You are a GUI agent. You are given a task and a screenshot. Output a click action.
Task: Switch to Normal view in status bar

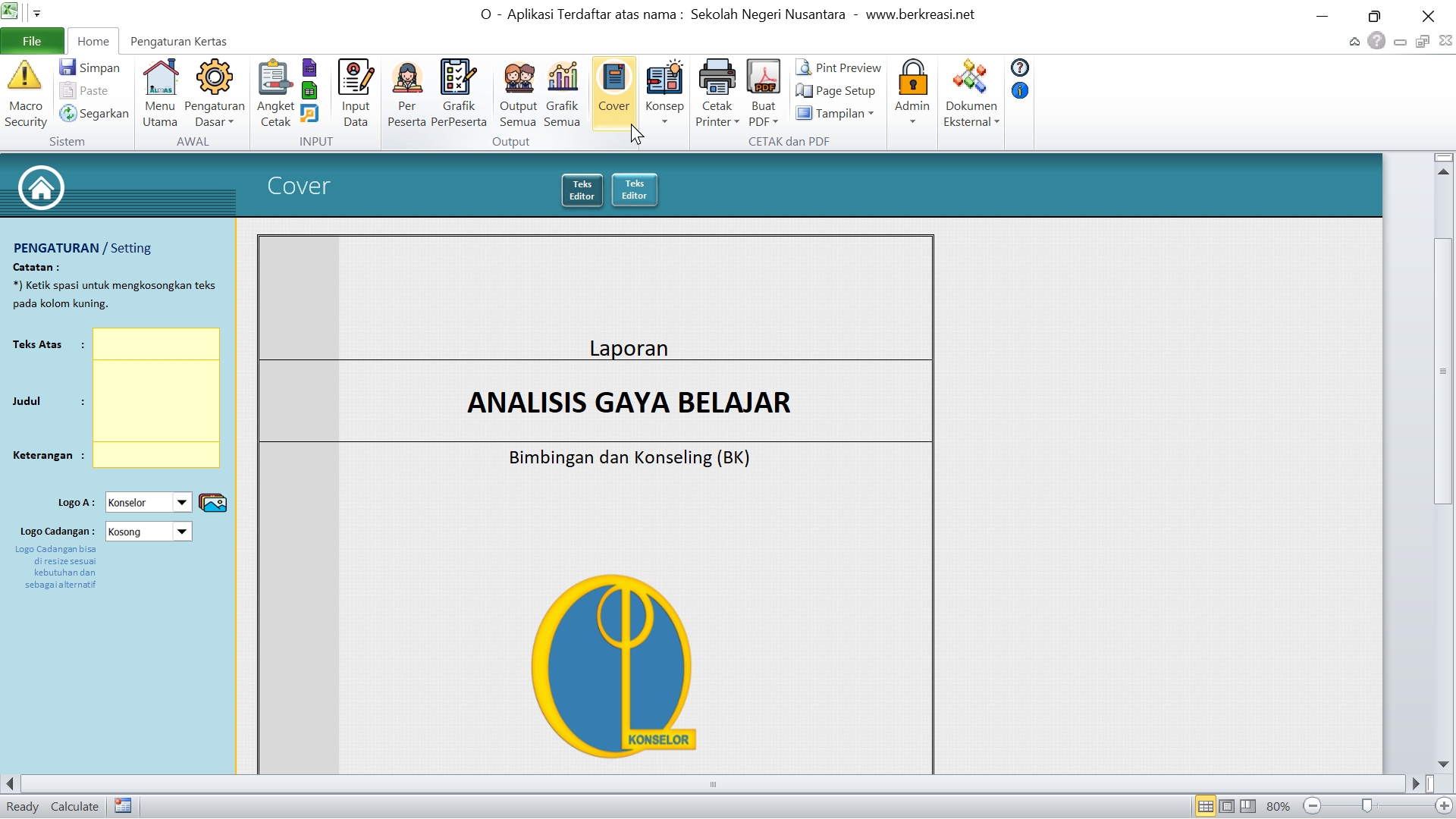[x=1205, y=806]
